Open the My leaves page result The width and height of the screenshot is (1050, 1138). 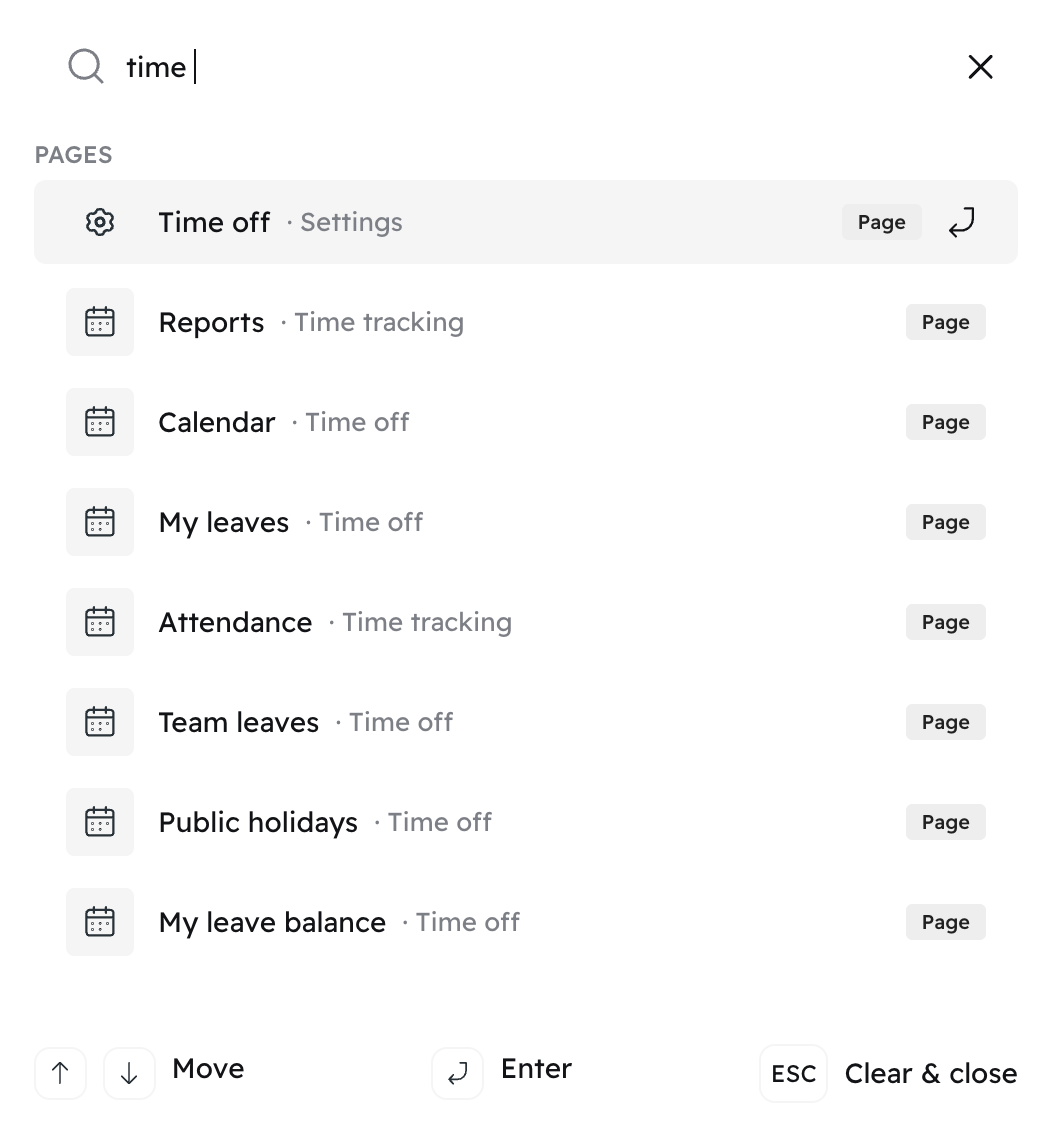pos(526,523)
